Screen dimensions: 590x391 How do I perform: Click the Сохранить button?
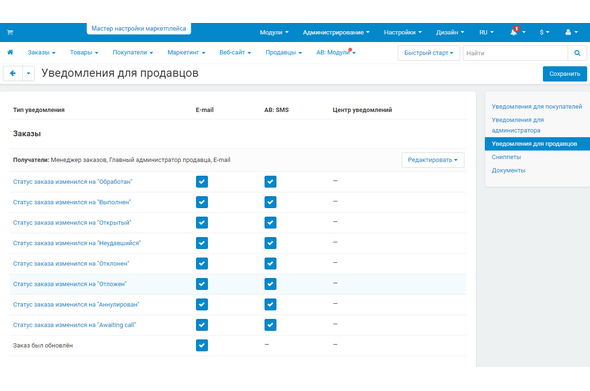564,74
